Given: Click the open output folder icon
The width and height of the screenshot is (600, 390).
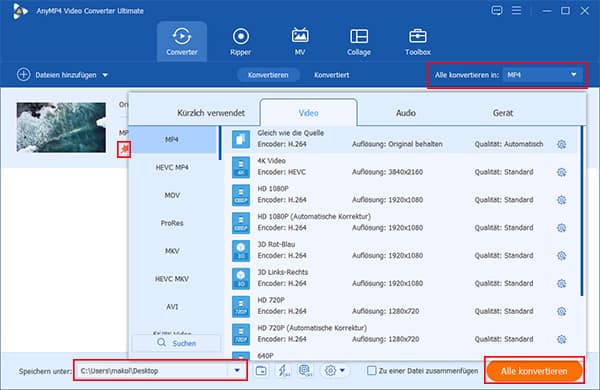Looking at the screenshot, I should [261, 370].
